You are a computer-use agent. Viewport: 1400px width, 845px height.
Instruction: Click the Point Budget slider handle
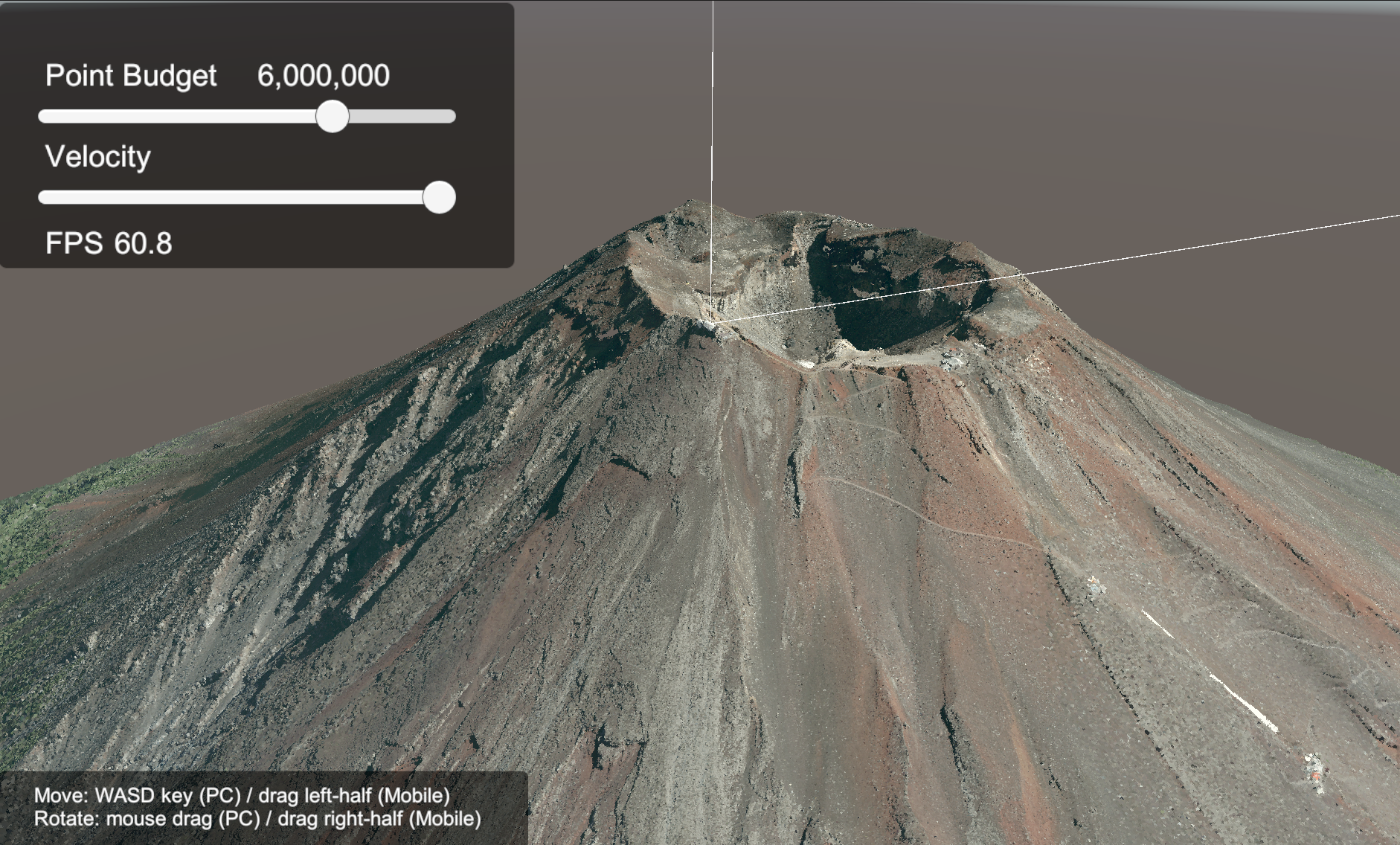click(332, 117)
